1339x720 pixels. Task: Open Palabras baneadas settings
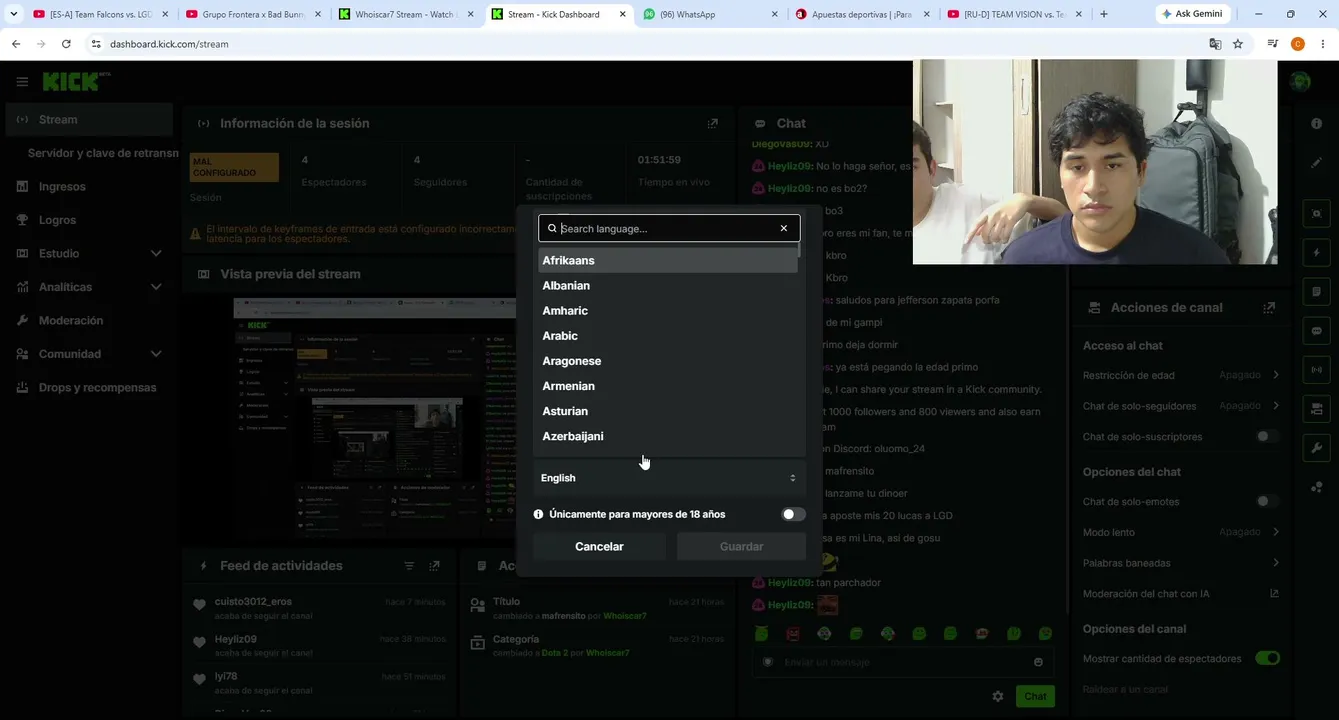(x=1181, y=563)
